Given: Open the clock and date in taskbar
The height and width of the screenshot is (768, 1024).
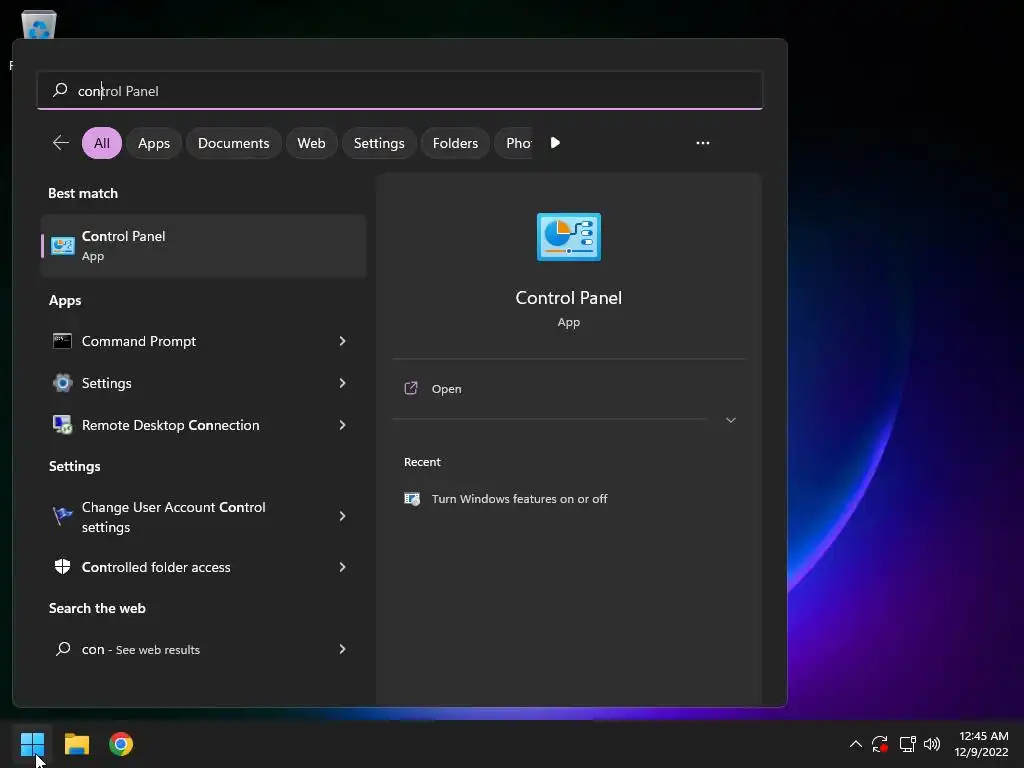Looking at the screenshot, I should click(982, 744).
